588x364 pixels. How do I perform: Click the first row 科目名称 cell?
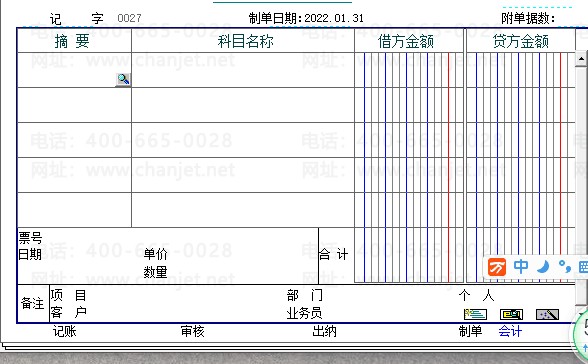point(243,70)
